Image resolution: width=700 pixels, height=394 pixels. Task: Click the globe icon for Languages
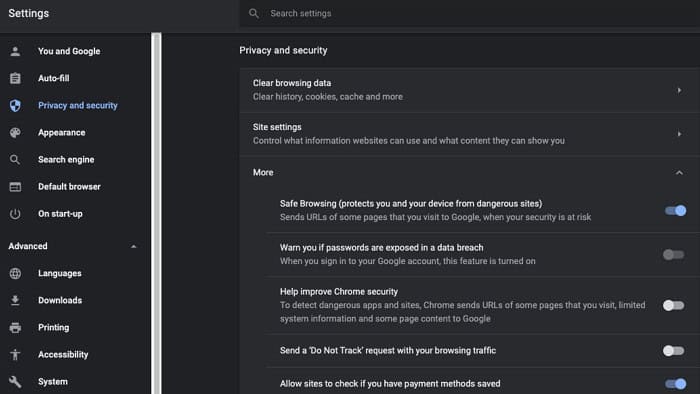coord(15,273)
